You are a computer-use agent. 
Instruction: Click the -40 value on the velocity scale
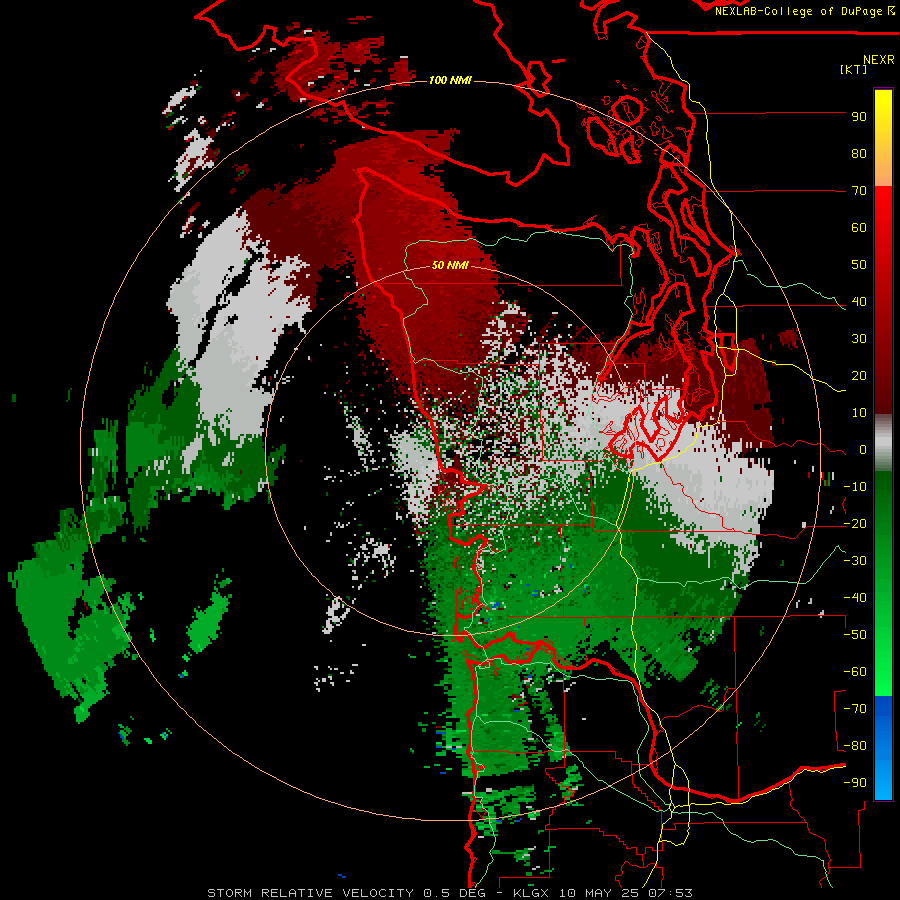click(x=855, y=598)
